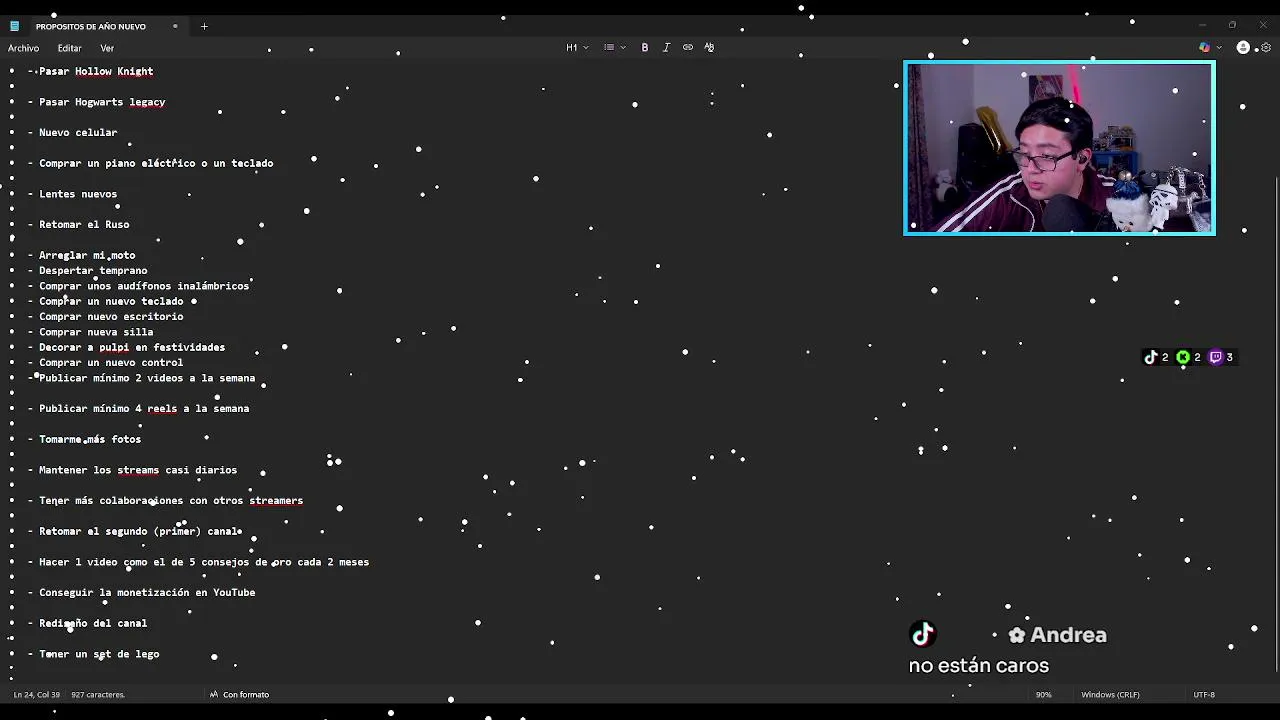Click the line 'Nuevo celular'

pyautogui.click(x=78, y=132)
